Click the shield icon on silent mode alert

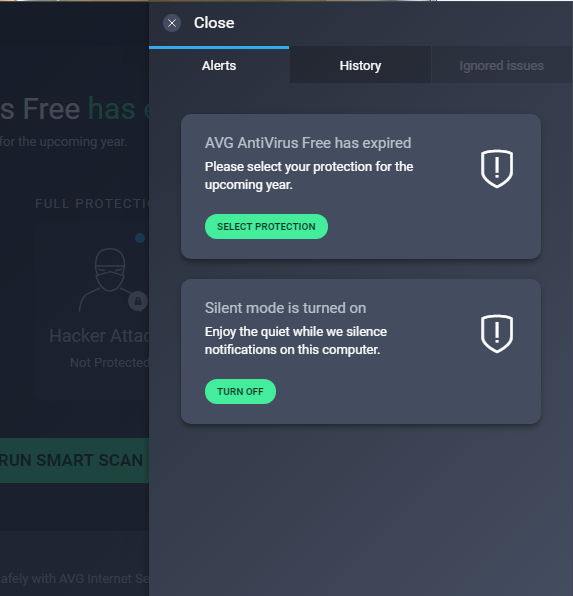[x=497, y=333]
